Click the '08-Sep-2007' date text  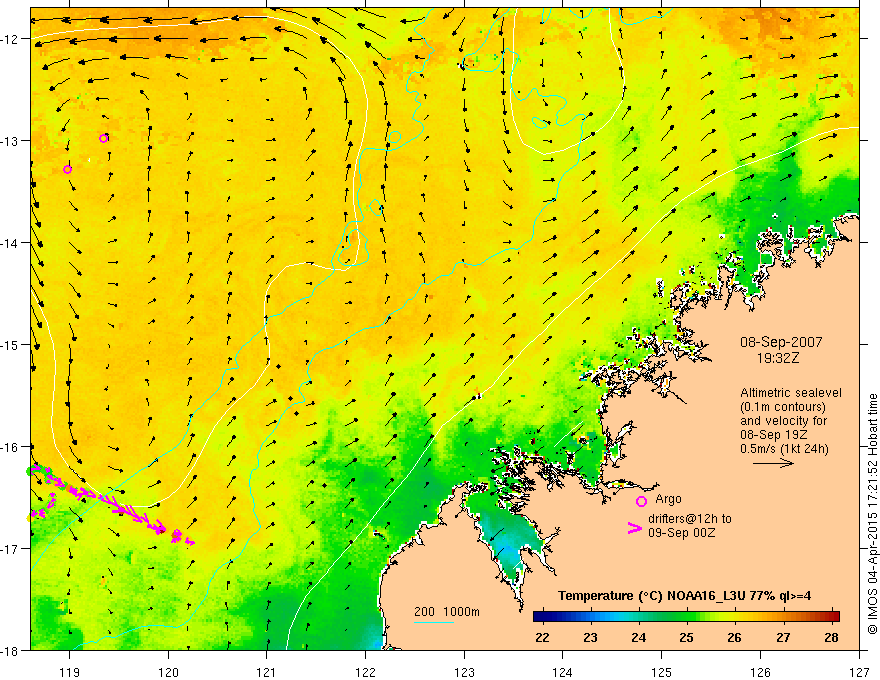(x=781, y=342)
